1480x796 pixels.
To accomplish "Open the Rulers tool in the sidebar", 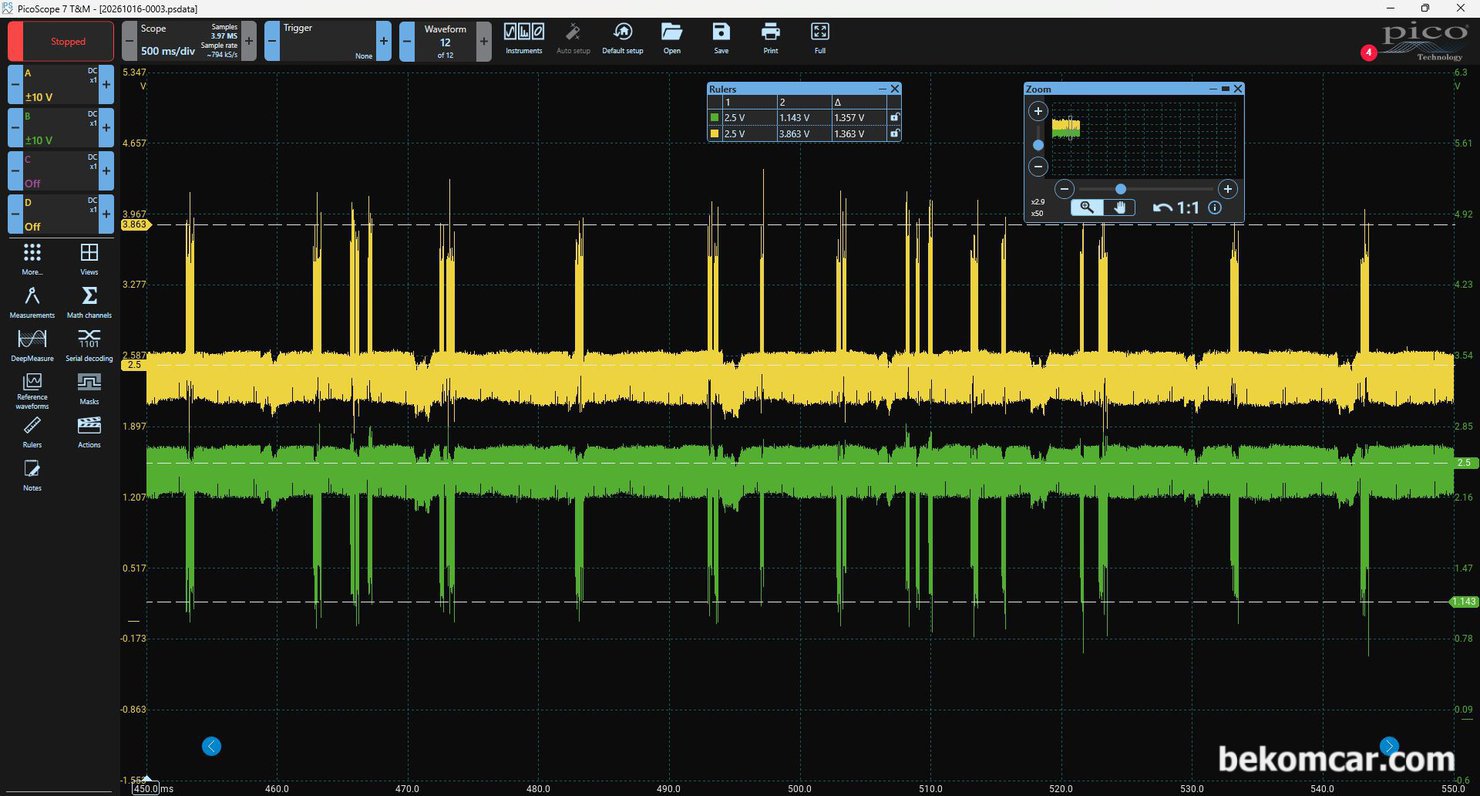I will pos(32,432).
